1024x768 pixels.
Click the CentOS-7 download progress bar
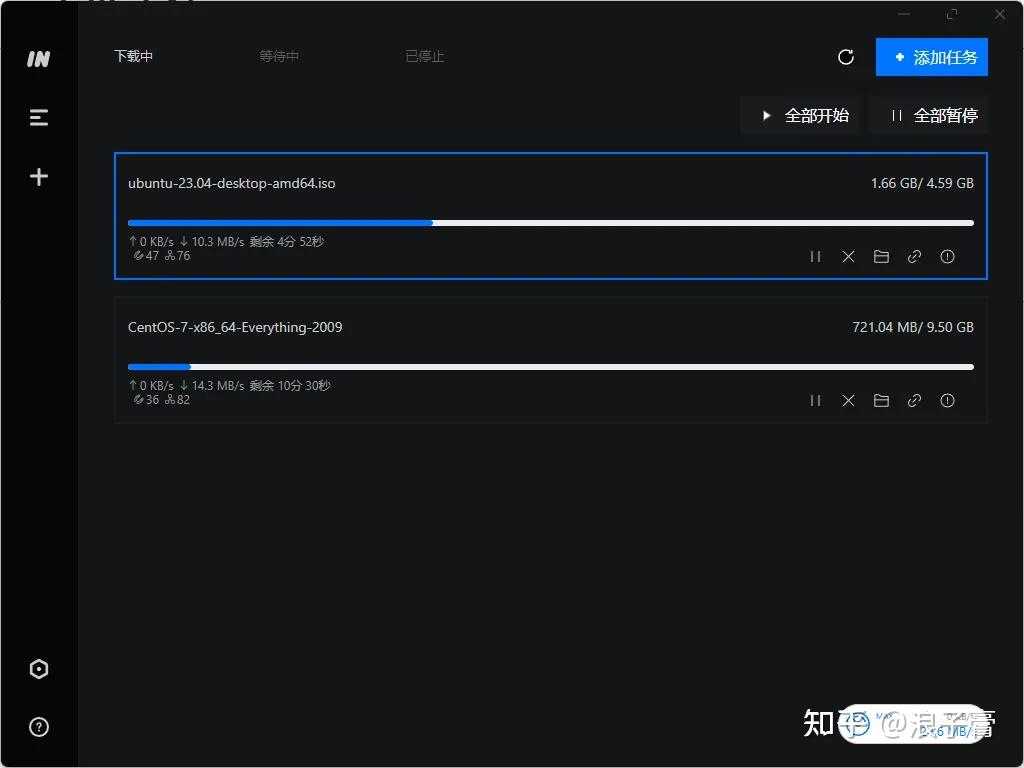coord(550,367)
